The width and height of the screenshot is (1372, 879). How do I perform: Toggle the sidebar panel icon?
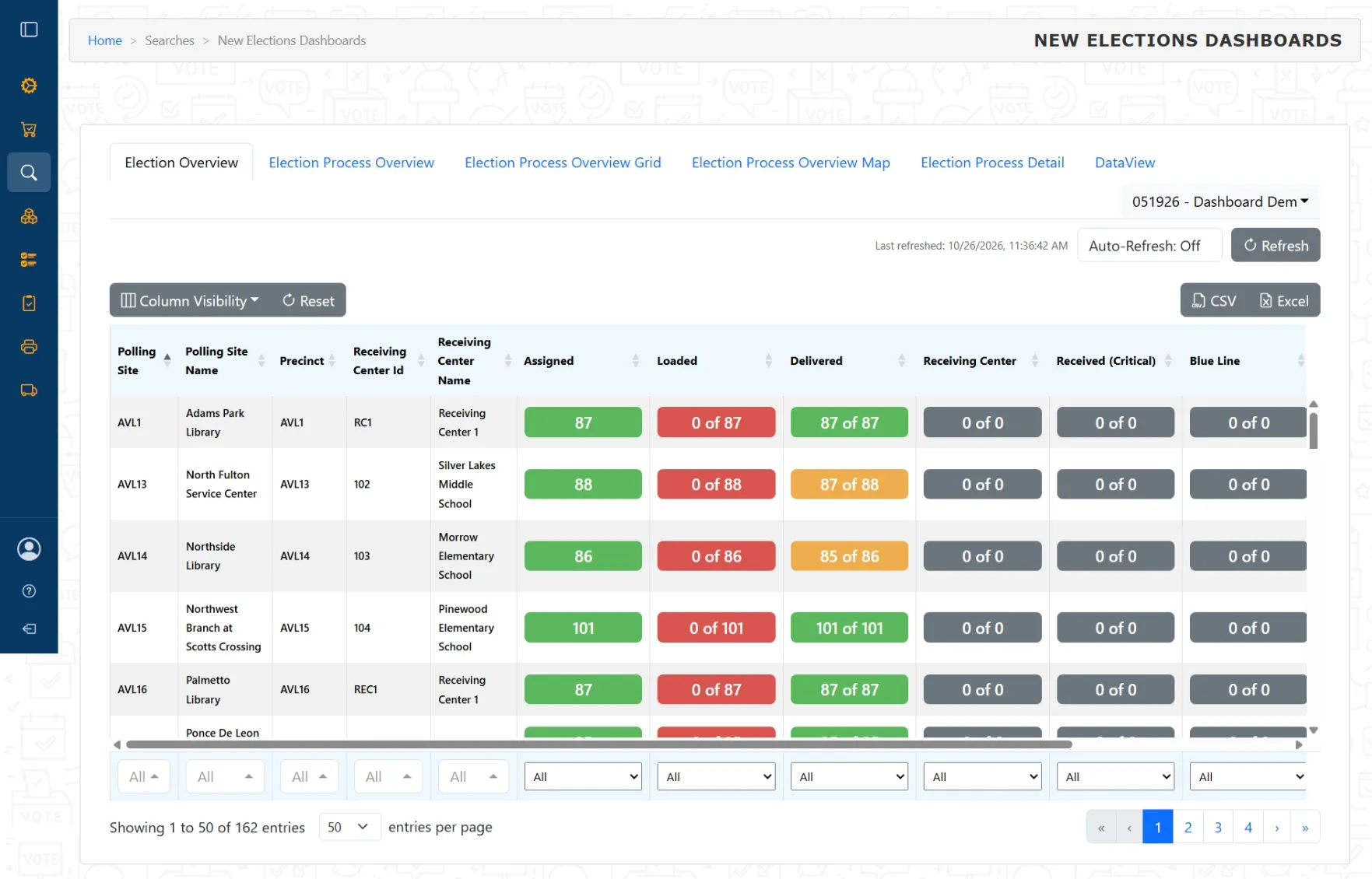coord(29,30)
